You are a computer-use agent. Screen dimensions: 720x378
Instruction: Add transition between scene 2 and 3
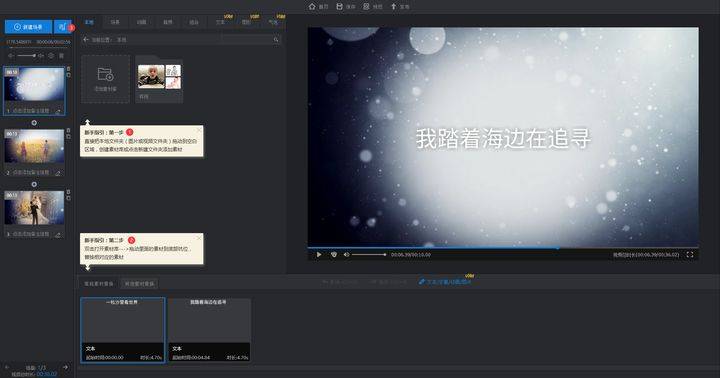pyautogui.click(x=34, y=184)
